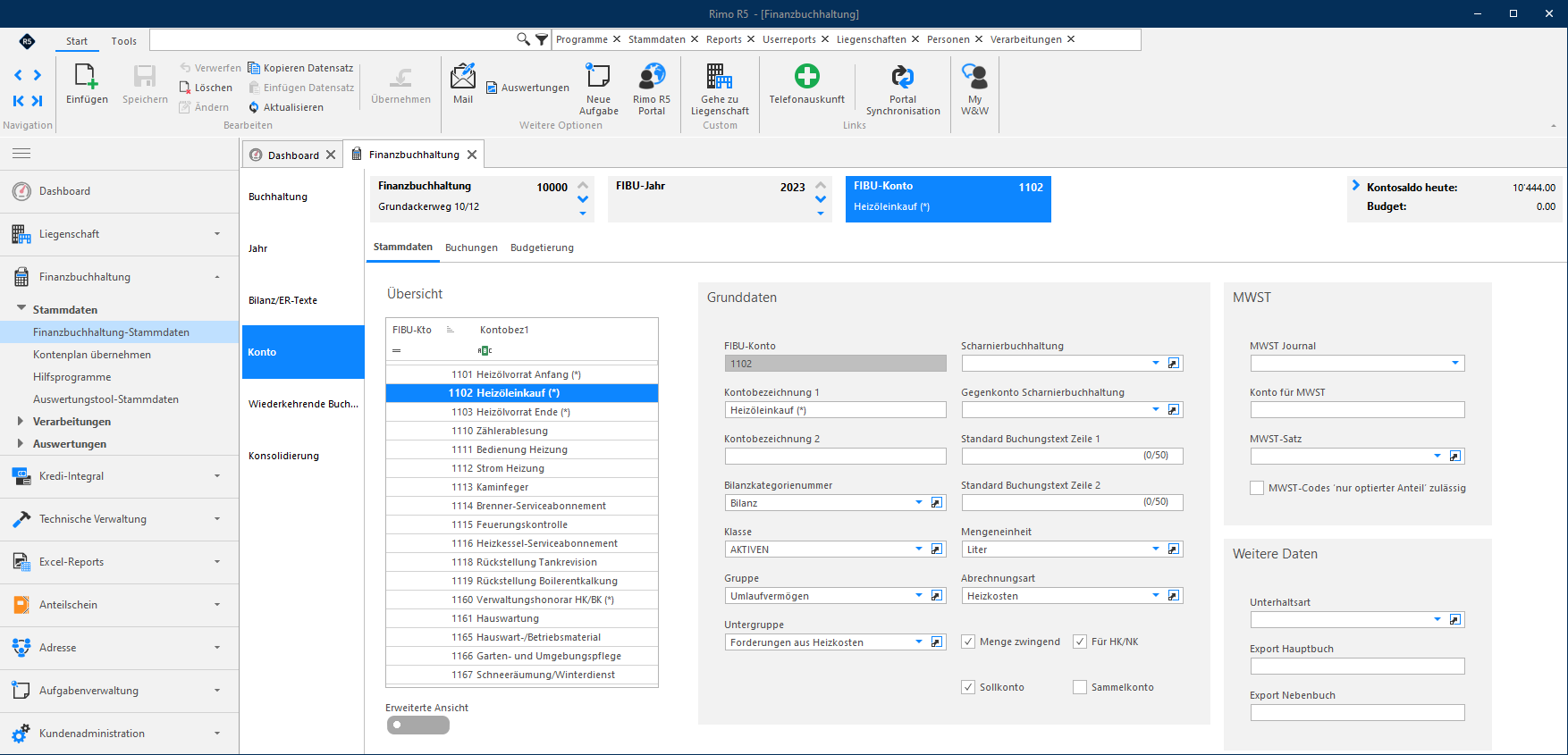Click Kopieren Datensatz in ribbon

(x=300, y=68)
